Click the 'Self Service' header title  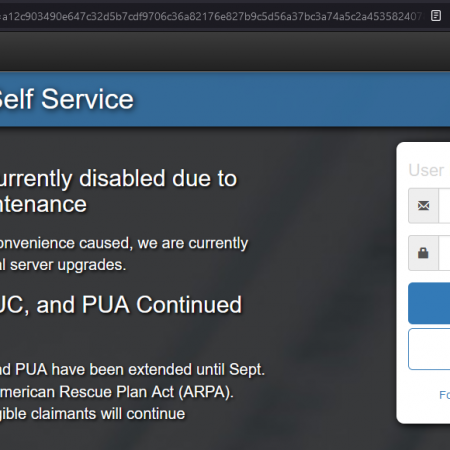coord(66,99)
